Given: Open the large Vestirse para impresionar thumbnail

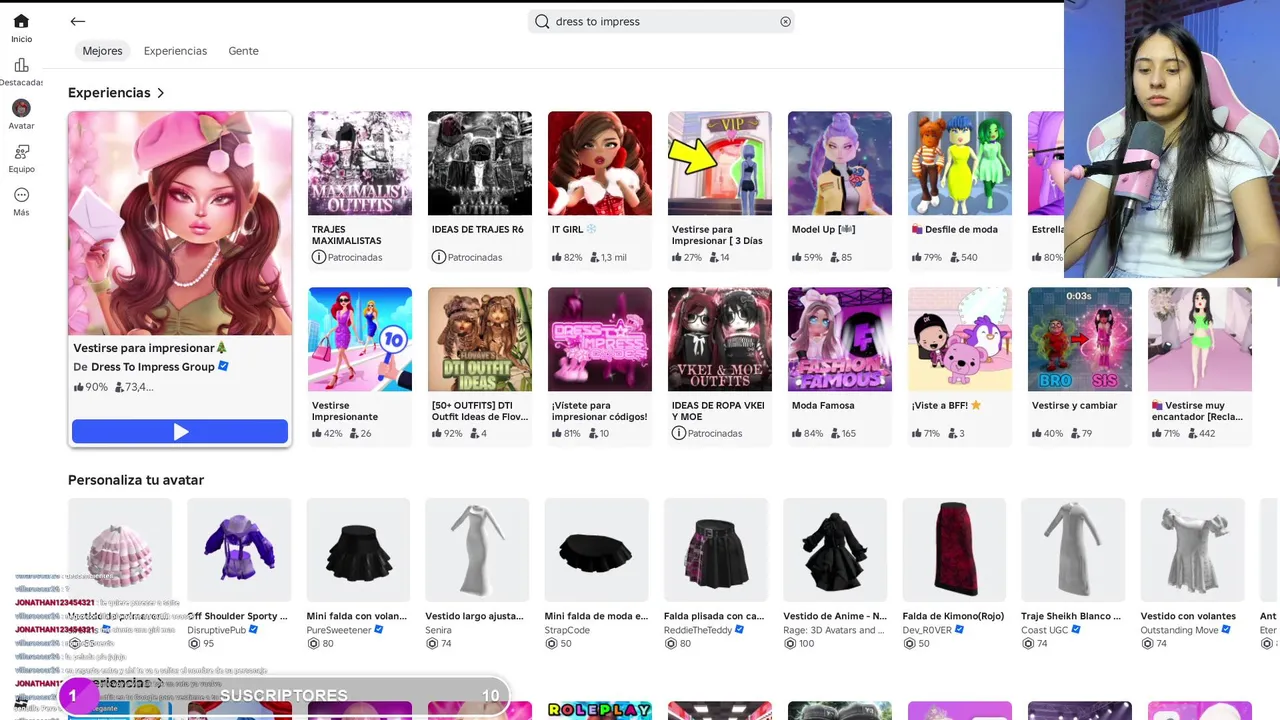Looking at the screenshot, I should coord(180,223).
